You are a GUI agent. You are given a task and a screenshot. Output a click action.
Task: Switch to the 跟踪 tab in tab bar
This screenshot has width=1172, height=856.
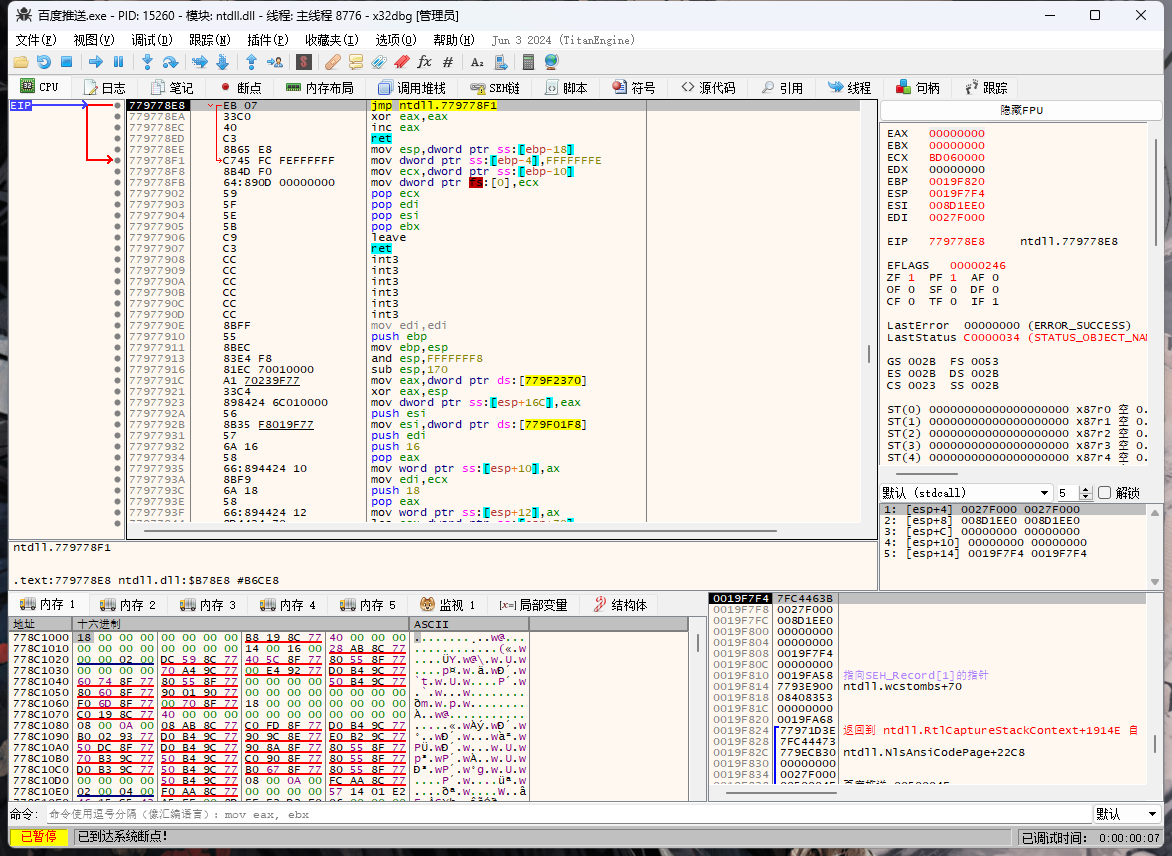click(x=986, y=87)
